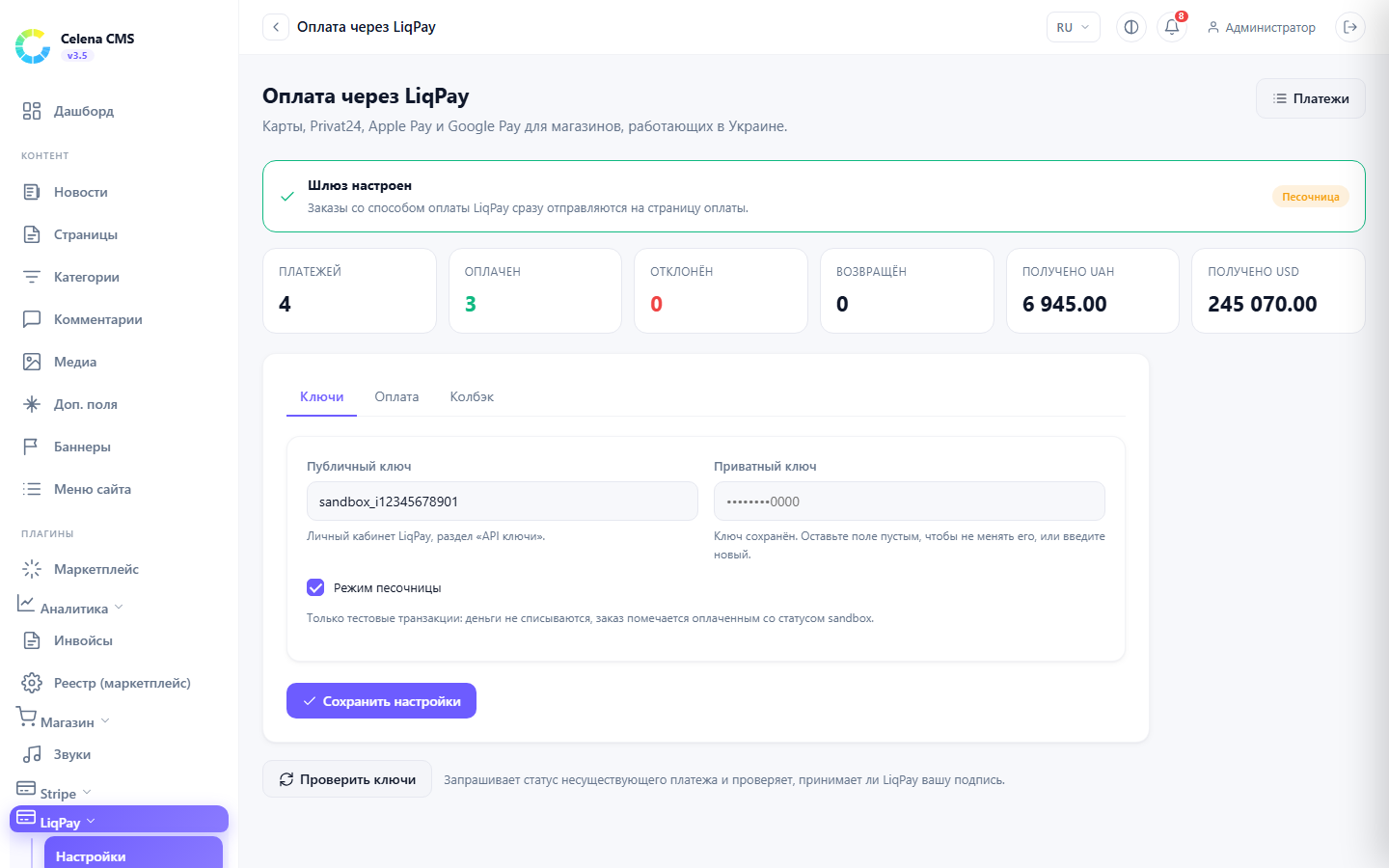Click the Инвойсы document icon
The image size is (1389, 868).
tap(32, 640)
